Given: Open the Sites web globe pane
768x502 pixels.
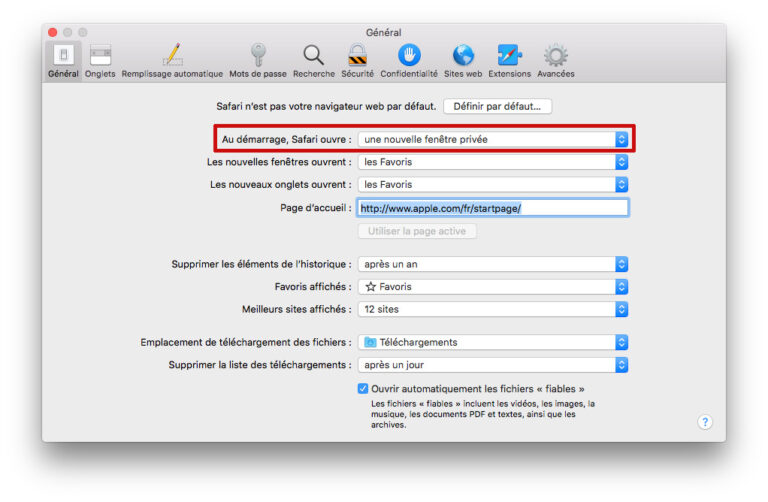Looking at the screenshot, I should coord(463,61).
